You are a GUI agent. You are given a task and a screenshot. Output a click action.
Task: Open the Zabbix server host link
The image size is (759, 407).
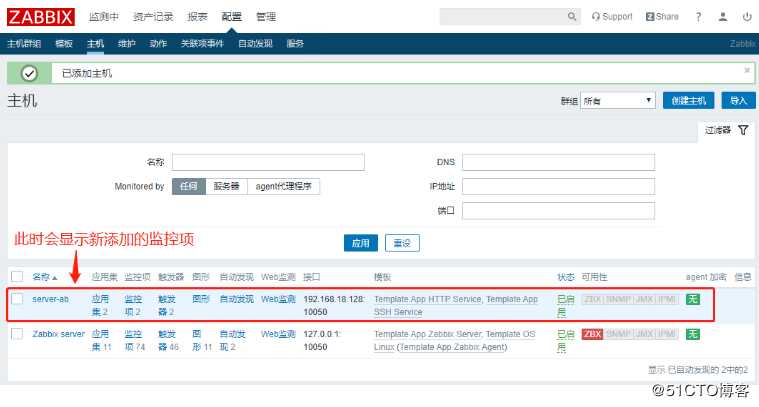coord(59,334)
